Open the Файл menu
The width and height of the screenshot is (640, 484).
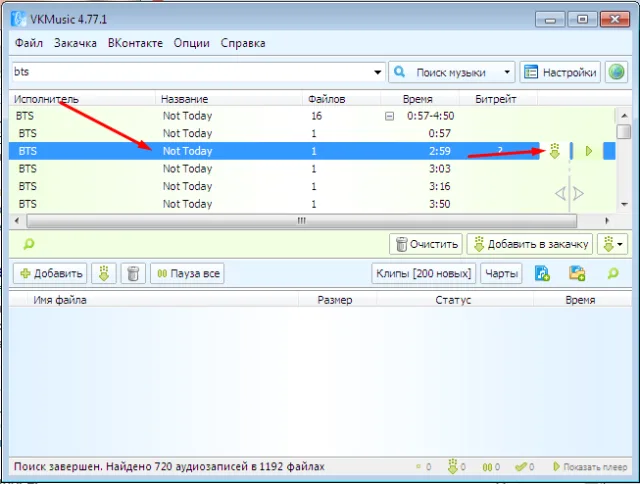[x=29, y=43]
